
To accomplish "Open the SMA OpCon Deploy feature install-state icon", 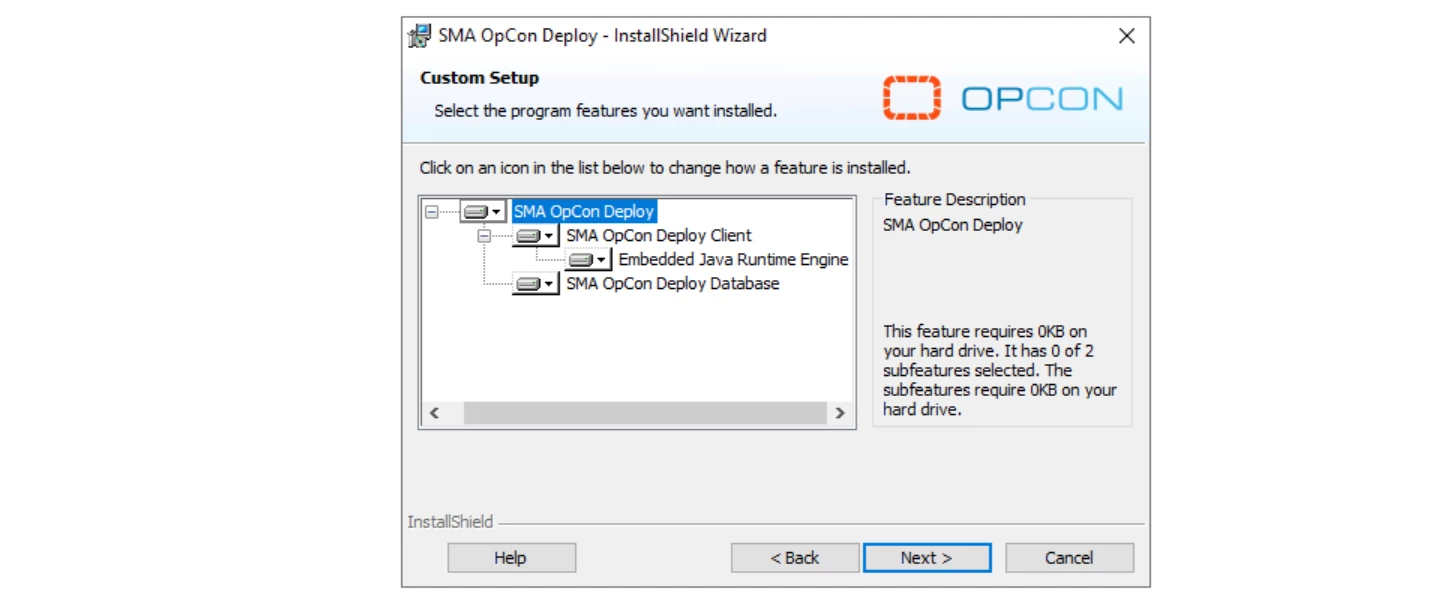I will click(x=484, y=212).
